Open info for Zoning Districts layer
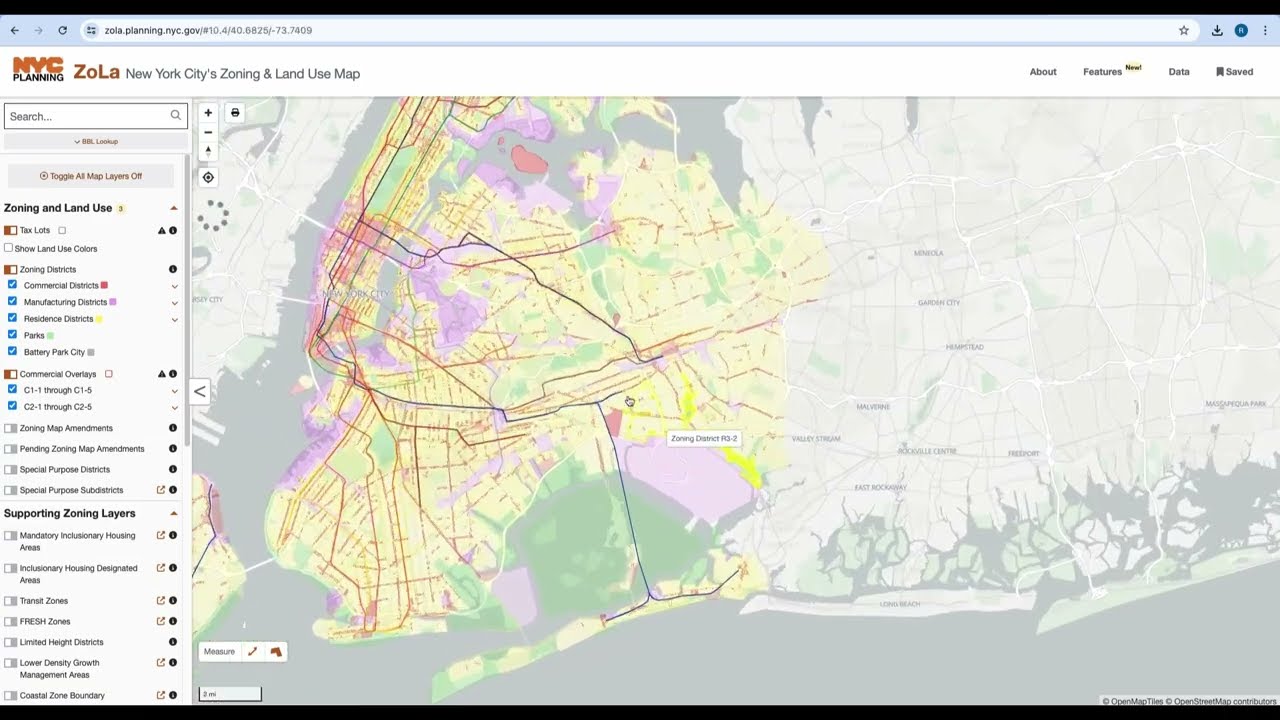 point(173,269)
